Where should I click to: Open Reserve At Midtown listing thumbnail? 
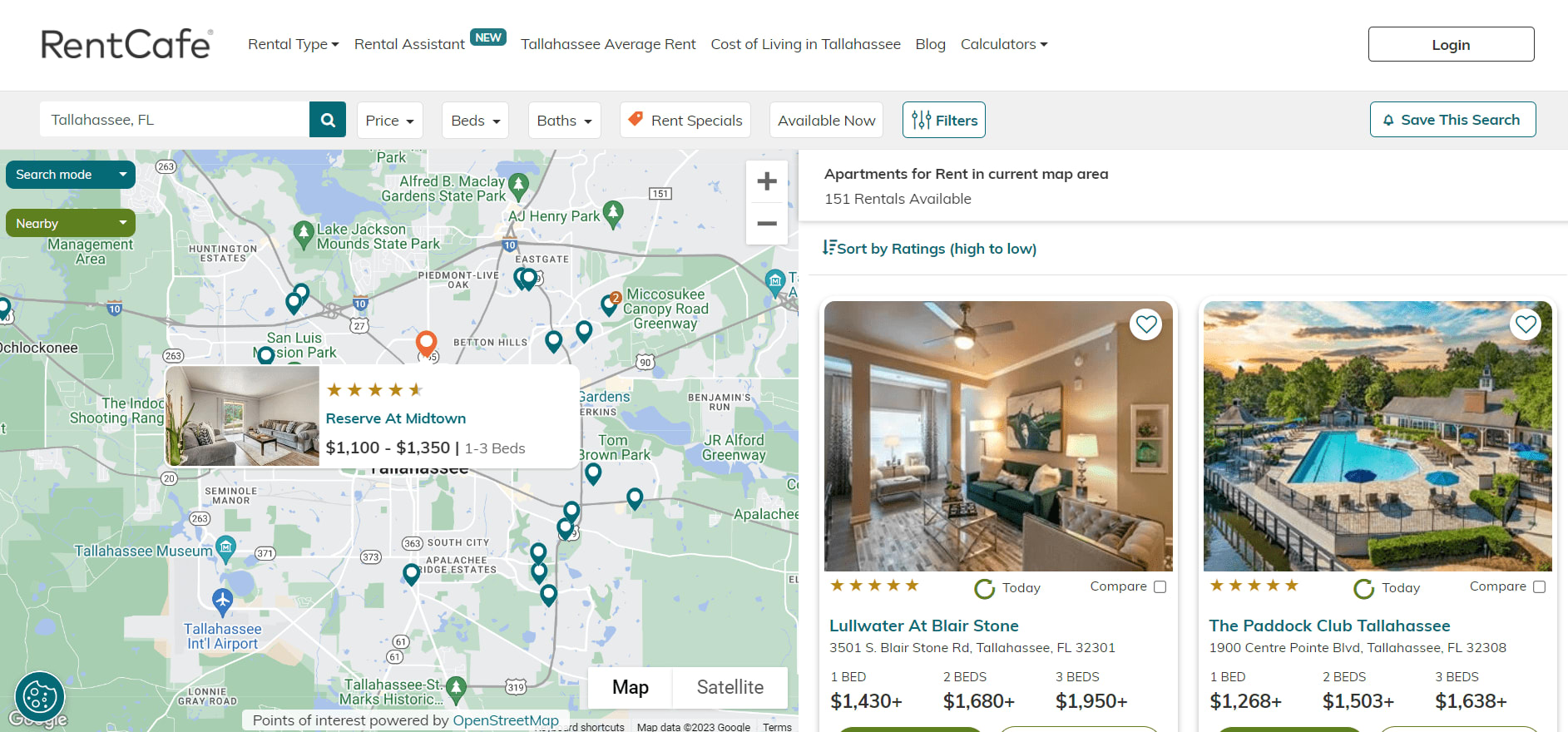pos(243,416)
